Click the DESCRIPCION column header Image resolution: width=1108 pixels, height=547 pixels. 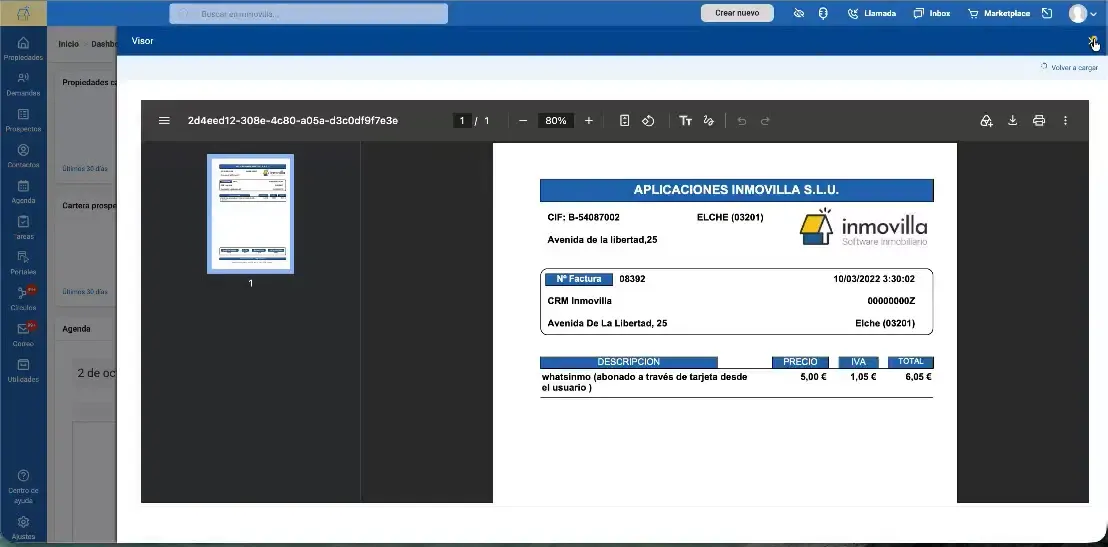coord(629,362)
